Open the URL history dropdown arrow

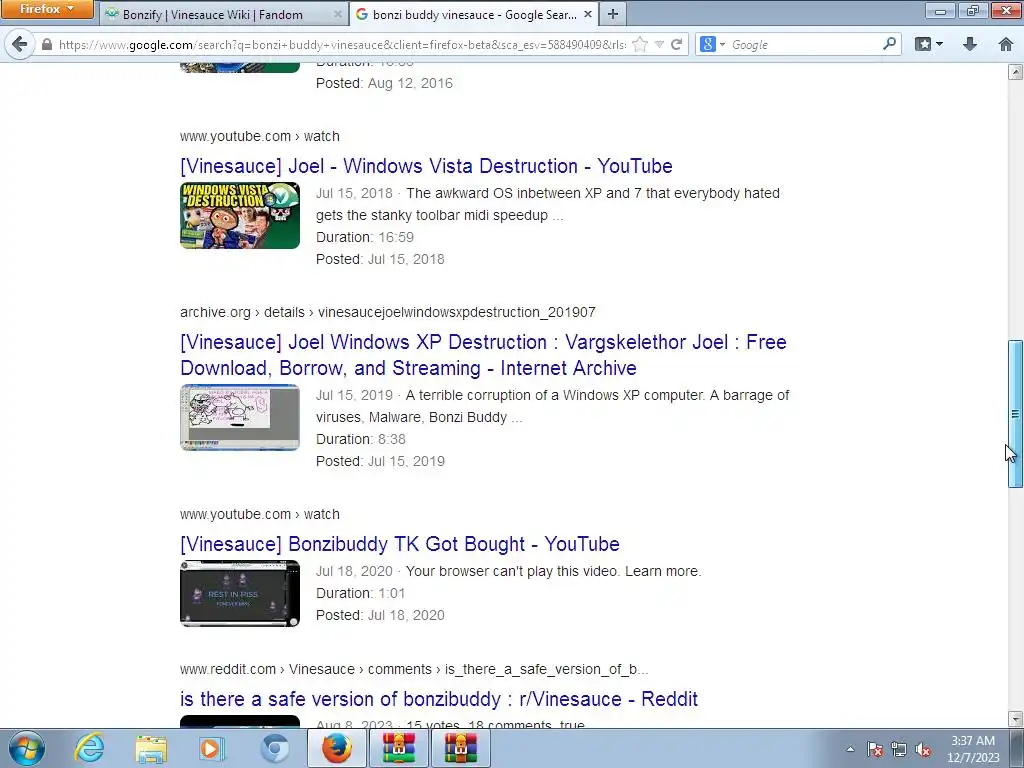pos(659,44)
